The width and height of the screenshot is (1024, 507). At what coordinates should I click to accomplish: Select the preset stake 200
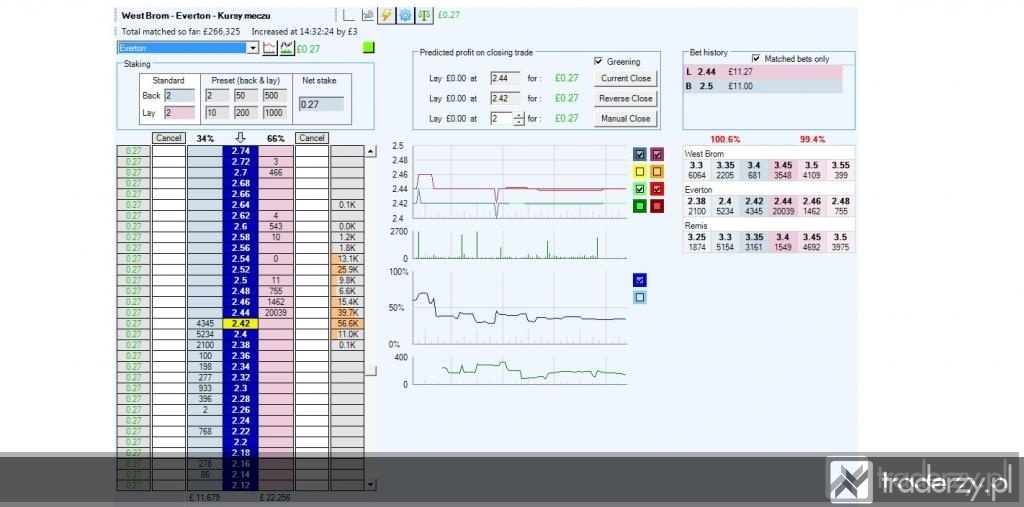pyautogui.click(x=247, y=113)
